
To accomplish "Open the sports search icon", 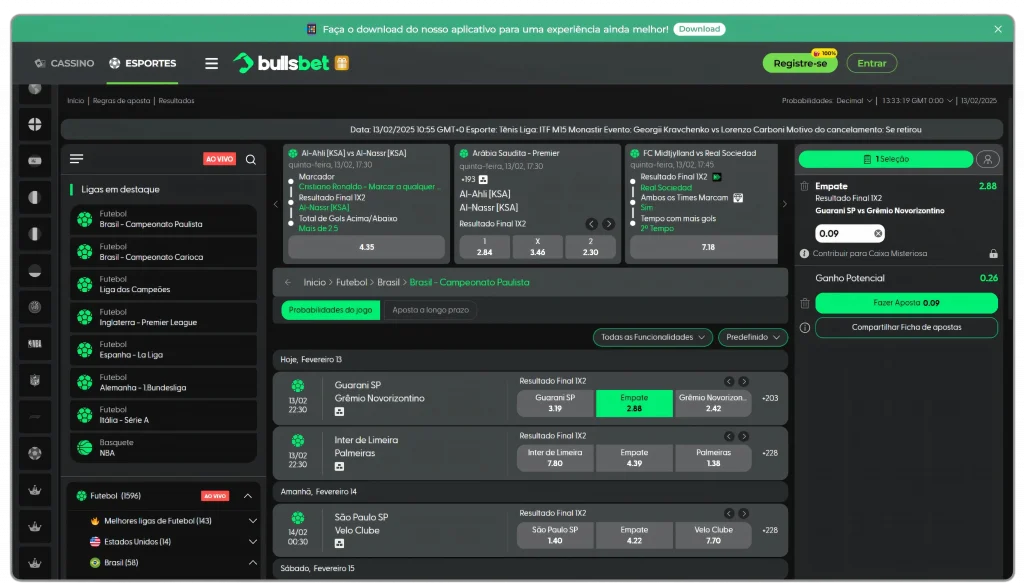I will (251, 159).
